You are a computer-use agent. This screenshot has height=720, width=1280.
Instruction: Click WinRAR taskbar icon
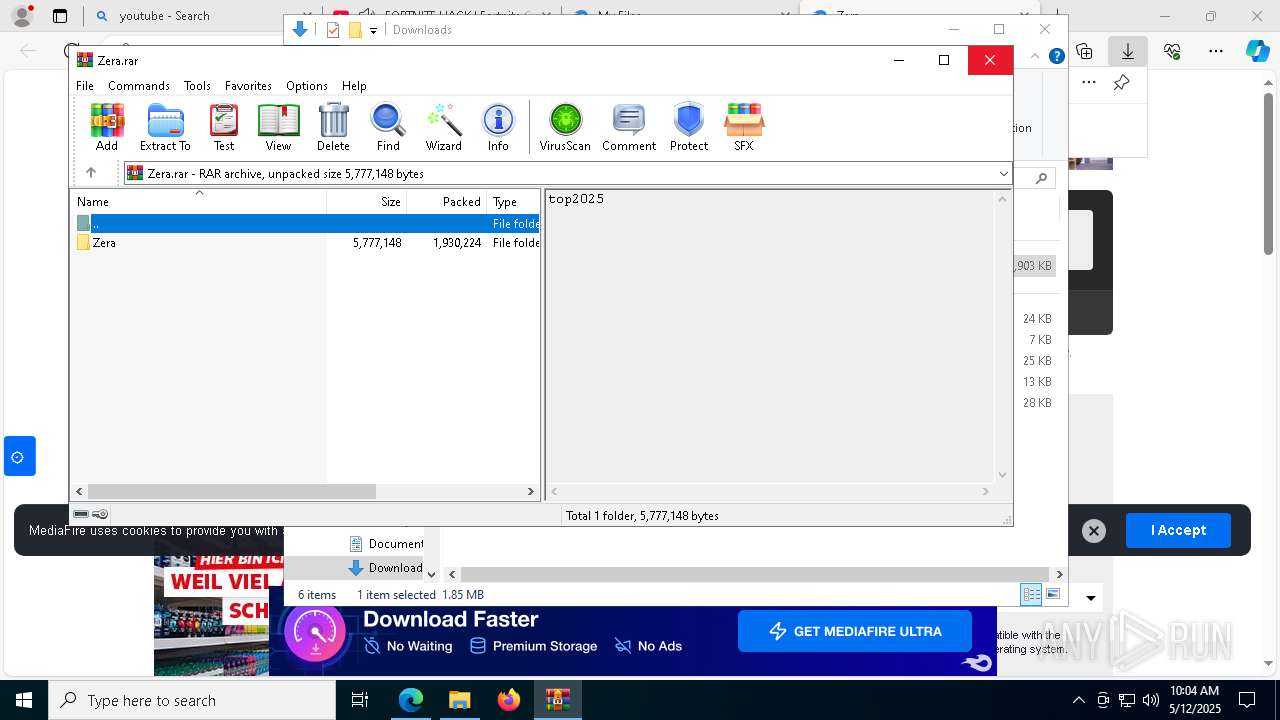[x=558, y=700]
